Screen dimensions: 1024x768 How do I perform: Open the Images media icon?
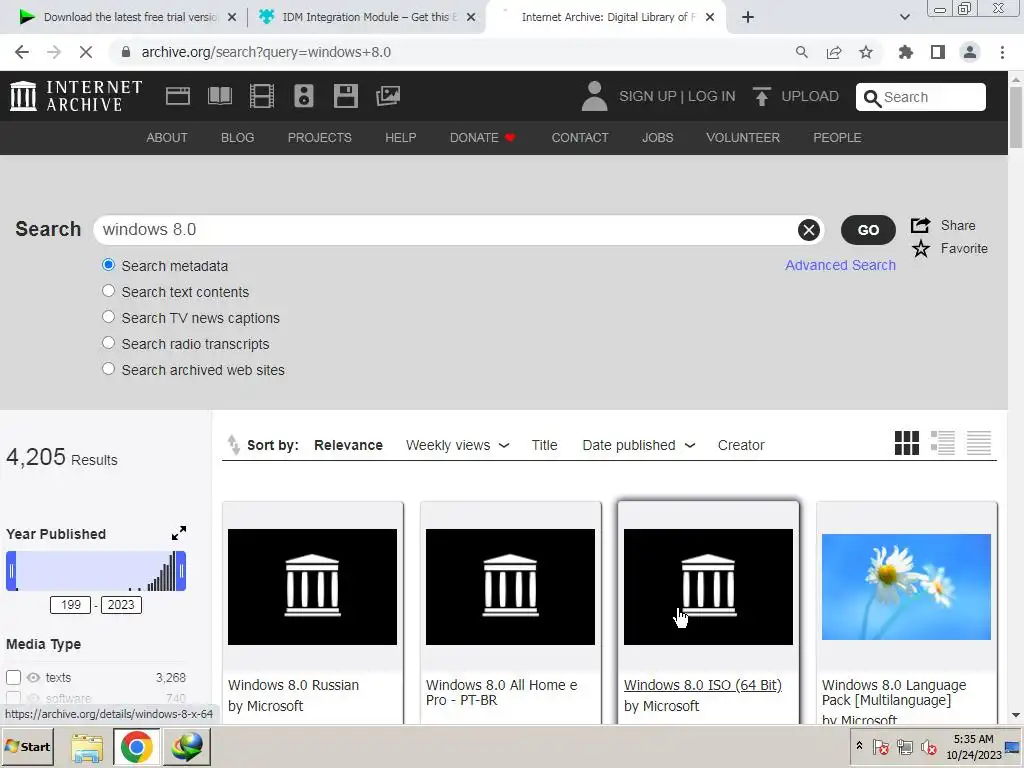tap(388, 96)
